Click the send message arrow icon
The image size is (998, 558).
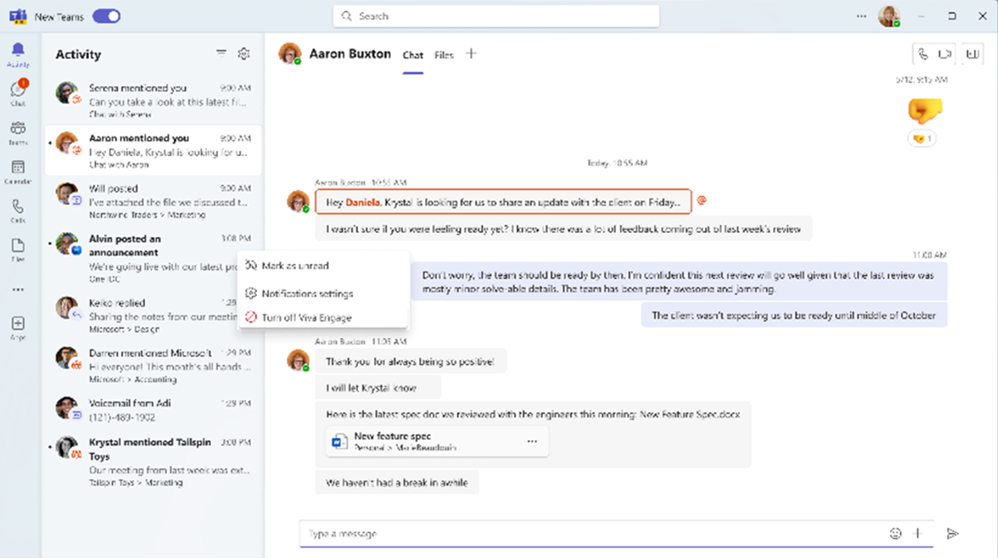tap(952, 534)
